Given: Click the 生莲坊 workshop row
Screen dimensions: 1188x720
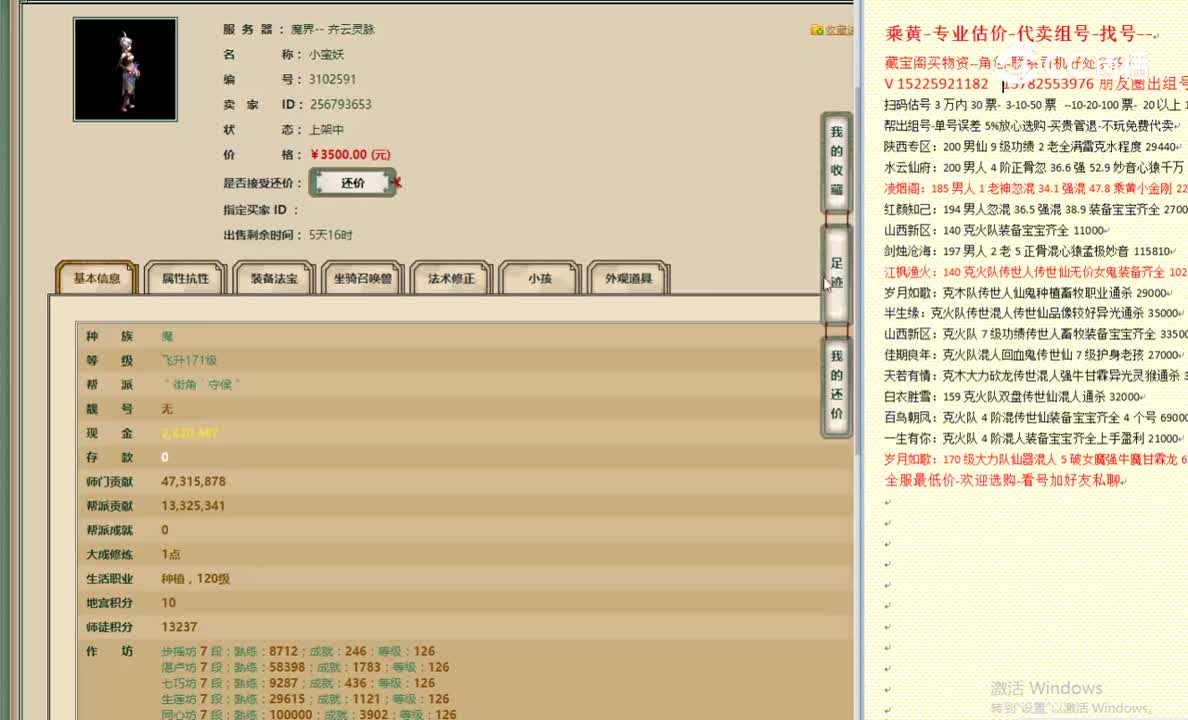Looking at the screenshot, I should pos(305,699).
